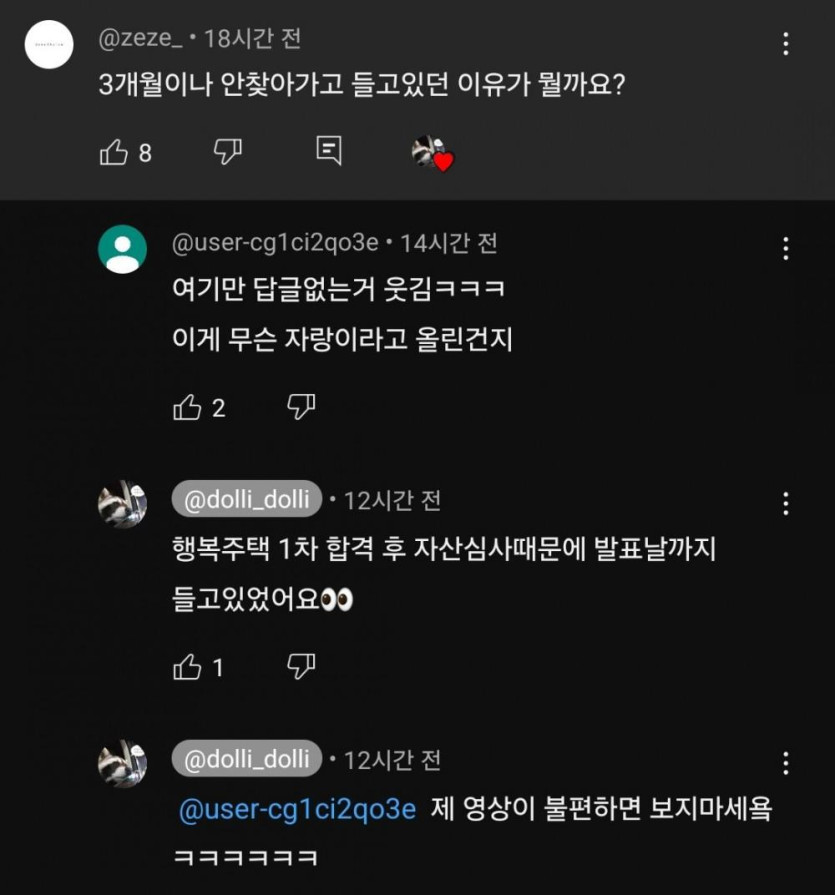Click the second @dolli_dolli username badge
Screen dimensions: 835x895
click(x=246, y=759)
